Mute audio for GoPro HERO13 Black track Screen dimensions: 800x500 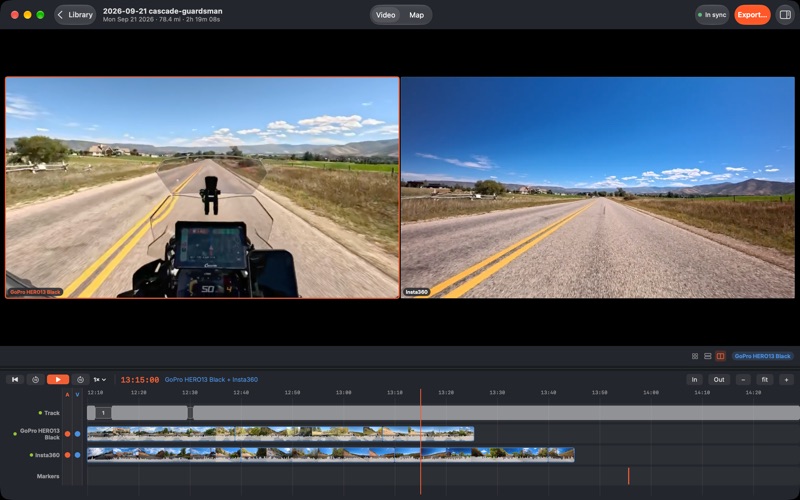[x=67, y=434]
